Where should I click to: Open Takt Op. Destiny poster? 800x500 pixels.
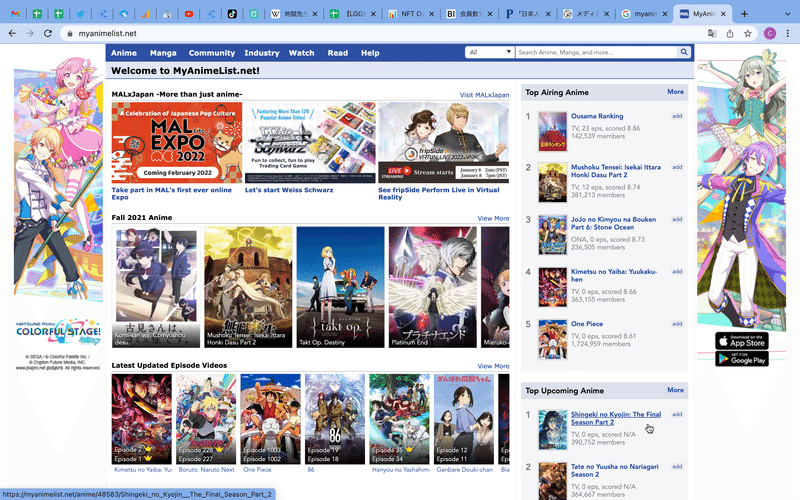[340, 287]
